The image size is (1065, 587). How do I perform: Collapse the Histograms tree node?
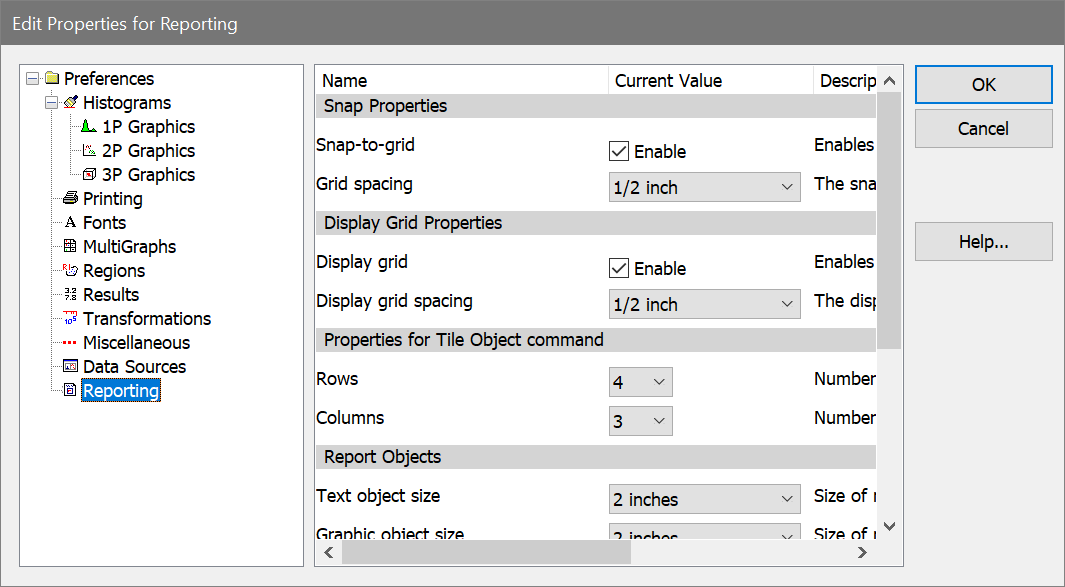coord(51,103)
